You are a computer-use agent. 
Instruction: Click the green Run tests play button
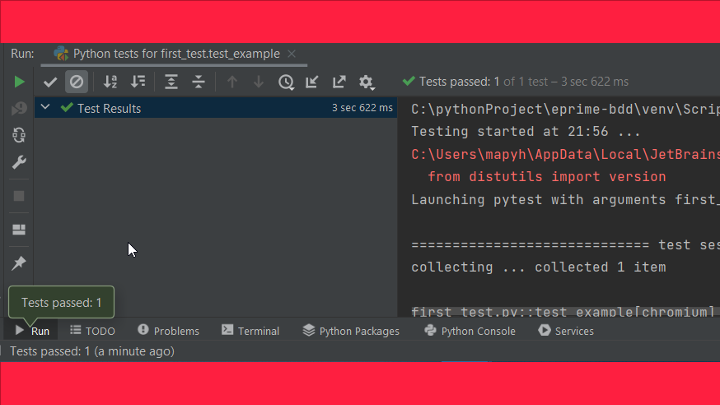click(19, 81)
